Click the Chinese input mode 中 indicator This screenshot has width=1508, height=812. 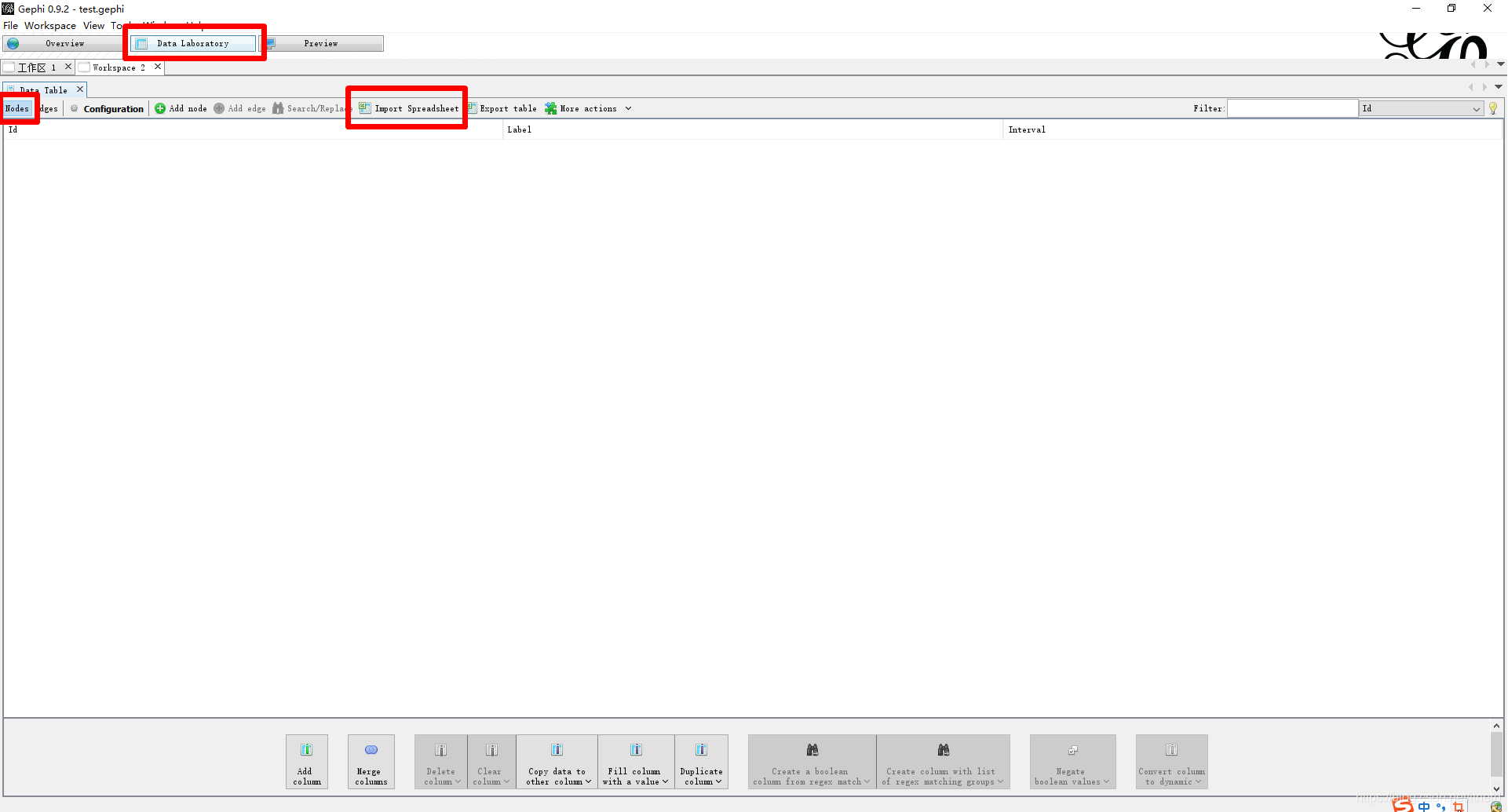click(x=1424, y=807)
